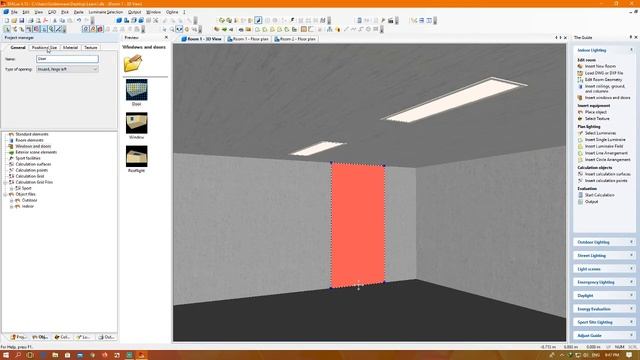Click the Save toolbar icon
The width and height of the screenshot is (640, 360).
pos(22,20)
